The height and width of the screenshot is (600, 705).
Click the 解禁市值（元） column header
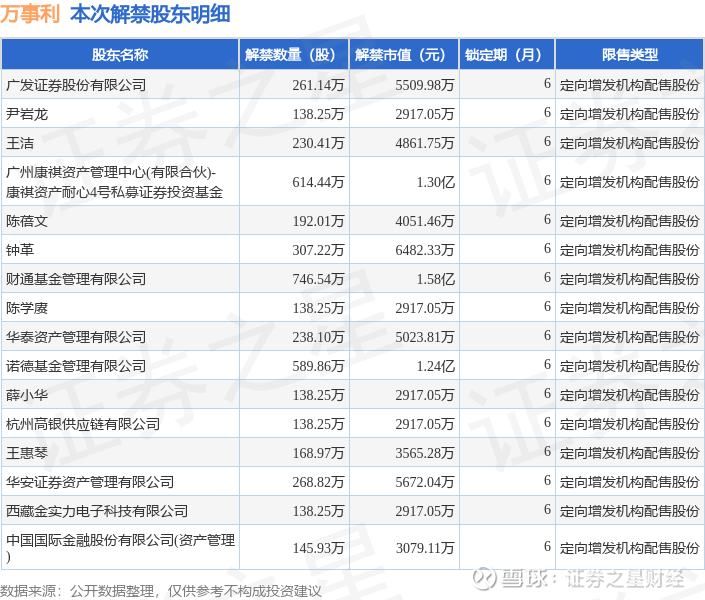pyautogui.click(x=404, y=54)
